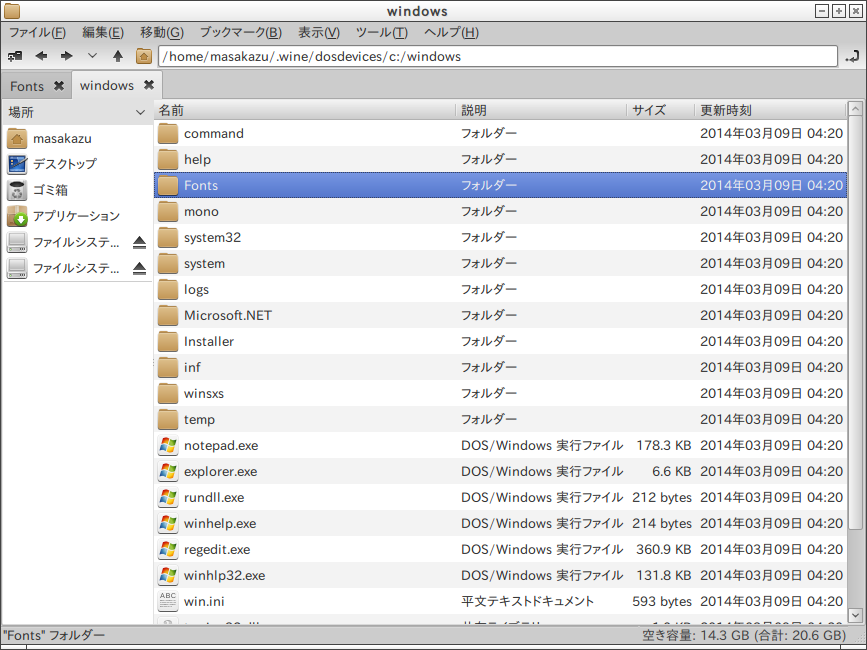This screenshot has width=867, height=650.
Task: Click the scrollbar down arrow
Action: (x=855, y=614)
